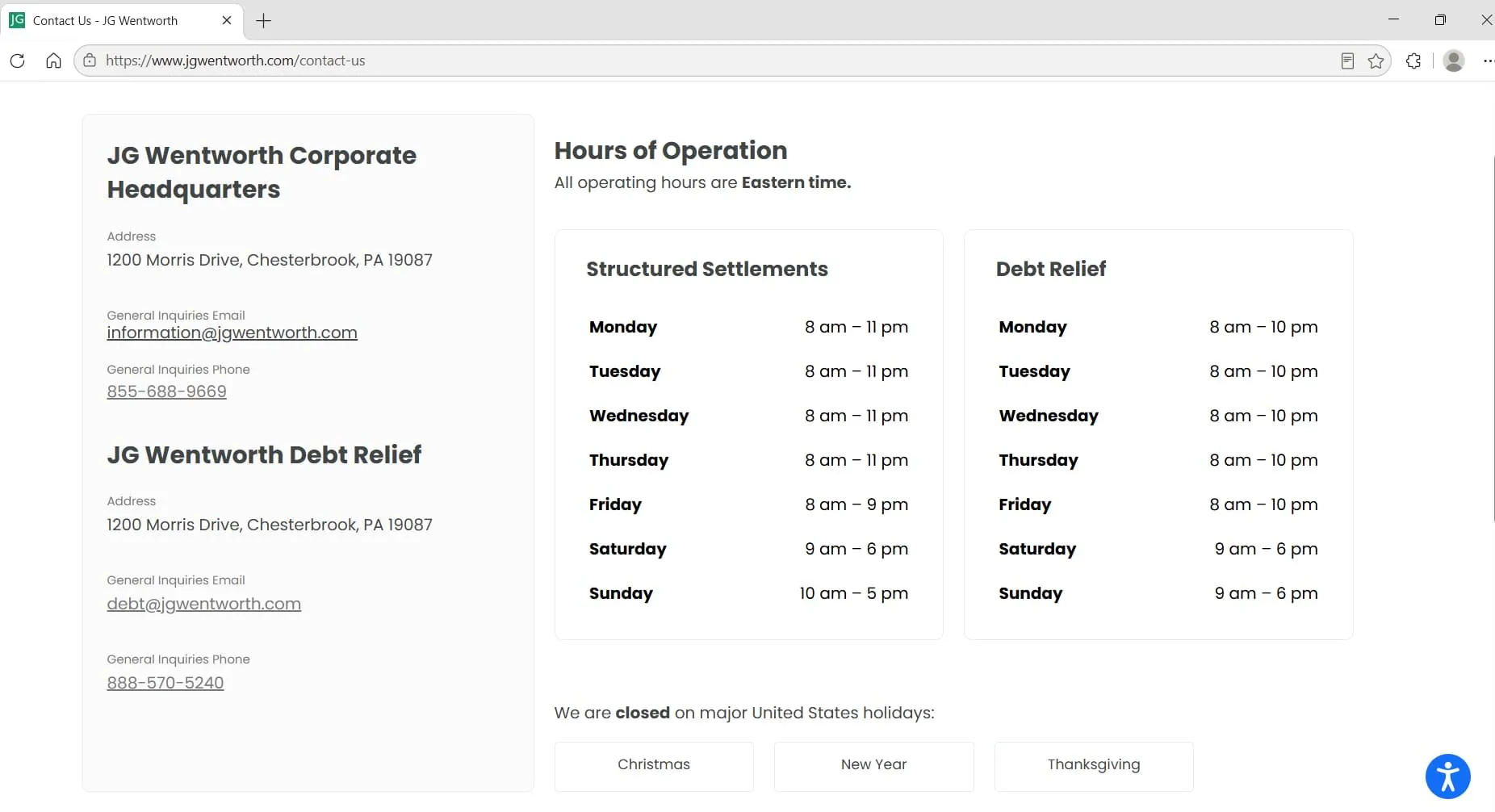View site information lock icon
This screenshot has width=1495, height=812.
click(90, 61)
